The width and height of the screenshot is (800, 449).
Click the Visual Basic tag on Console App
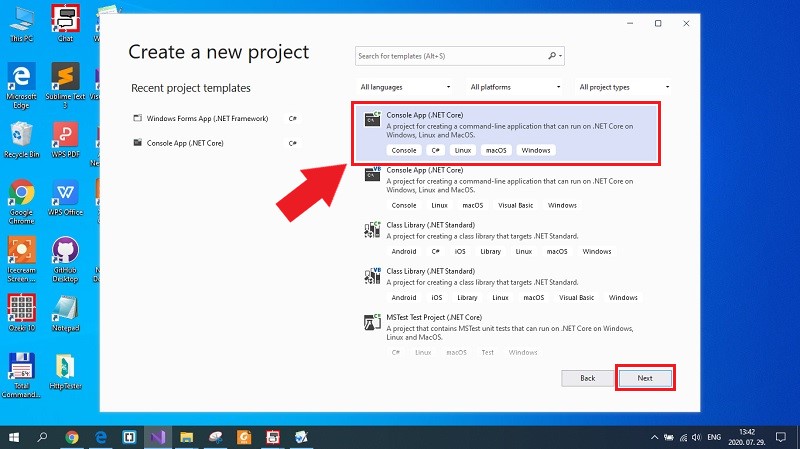(x=515, y=206)
